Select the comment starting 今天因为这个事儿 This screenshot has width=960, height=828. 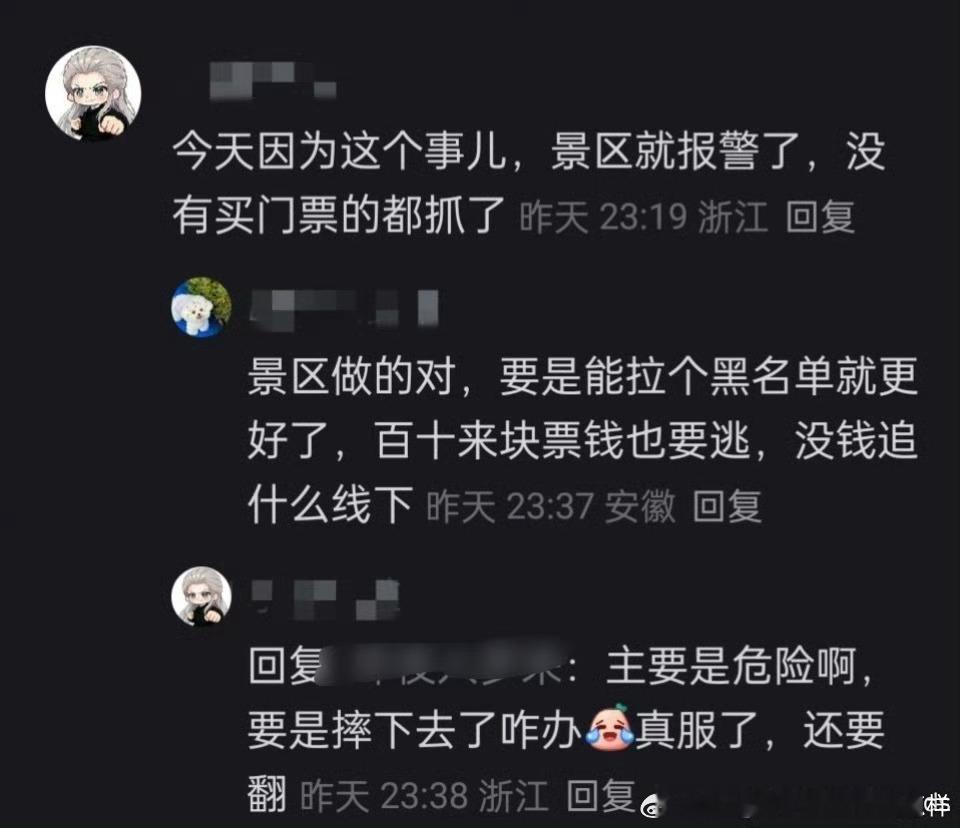pos(528,184)
